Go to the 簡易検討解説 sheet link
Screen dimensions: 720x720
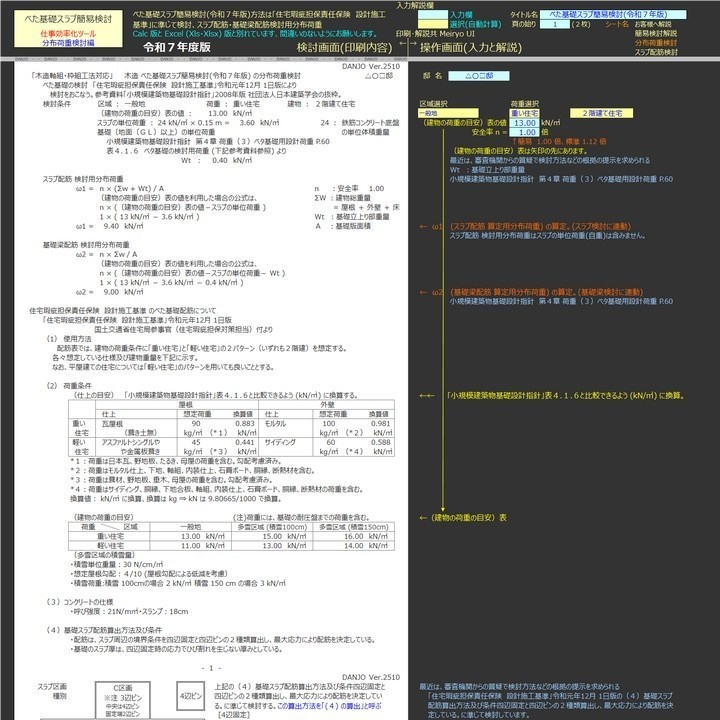pos(656,34)
